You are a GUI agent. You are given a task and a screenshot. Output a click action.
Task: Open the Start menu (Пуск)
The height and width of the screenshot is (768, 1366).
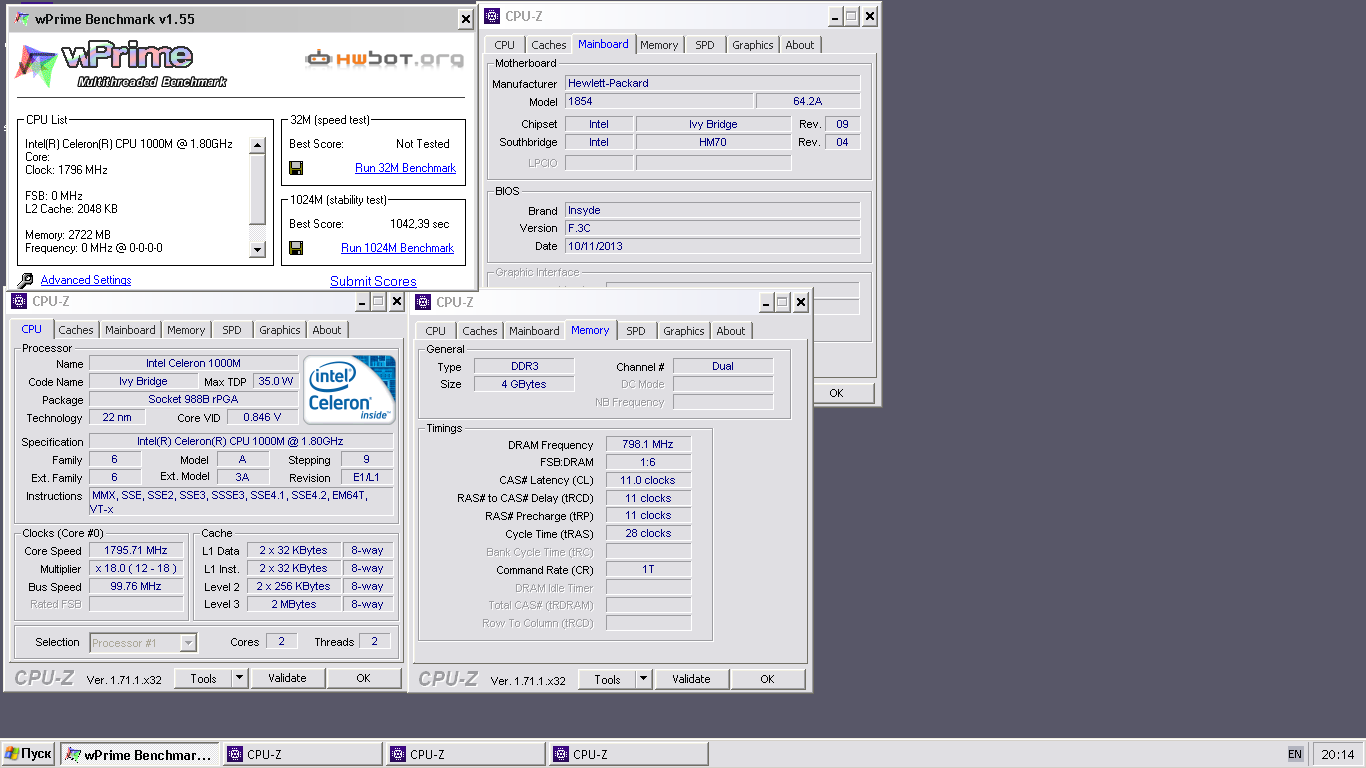(28, 754)
